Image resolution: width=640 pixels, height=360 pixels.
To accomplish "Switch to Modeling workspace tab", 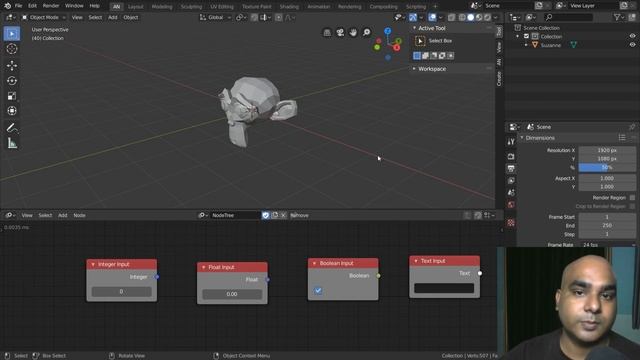I will click(x=162, y=7).
